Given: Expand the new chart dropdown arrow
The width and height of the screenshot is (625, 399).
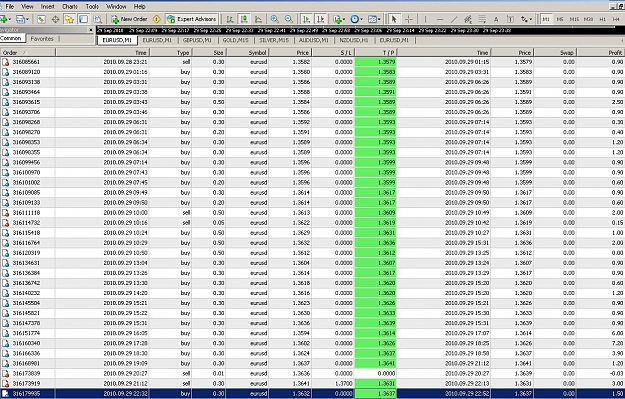Looking at the screenshot, I should pos(10,19).
